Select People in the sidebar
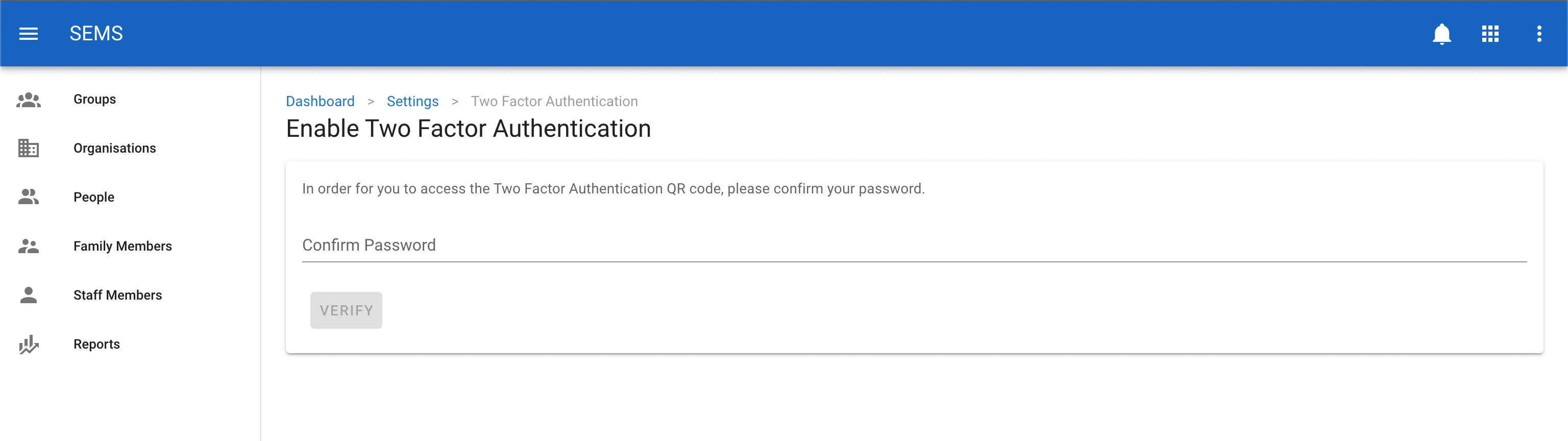Screen dimensions: 1568x441 (x=94, y=197)
